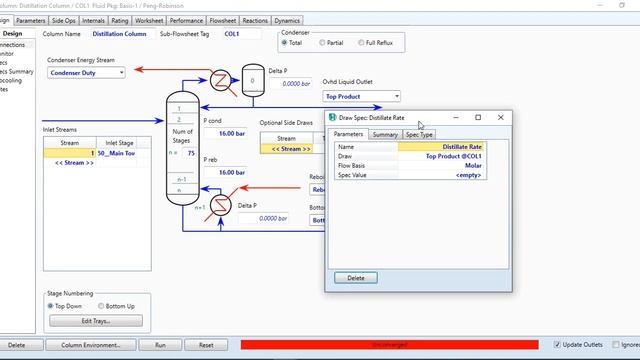The image size is (640, 360).
Task: Open the Summary tab in Draw Spec dialog
Action: (385, 134)
